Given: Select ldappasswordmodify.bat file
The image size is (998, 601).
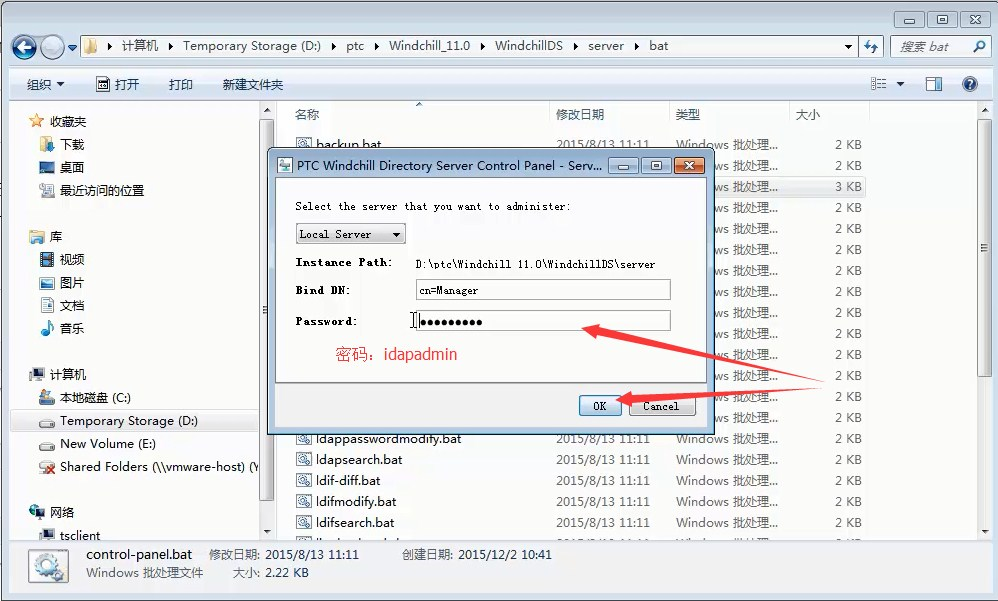Looking at the screenshot, I should tap(388, 439).
